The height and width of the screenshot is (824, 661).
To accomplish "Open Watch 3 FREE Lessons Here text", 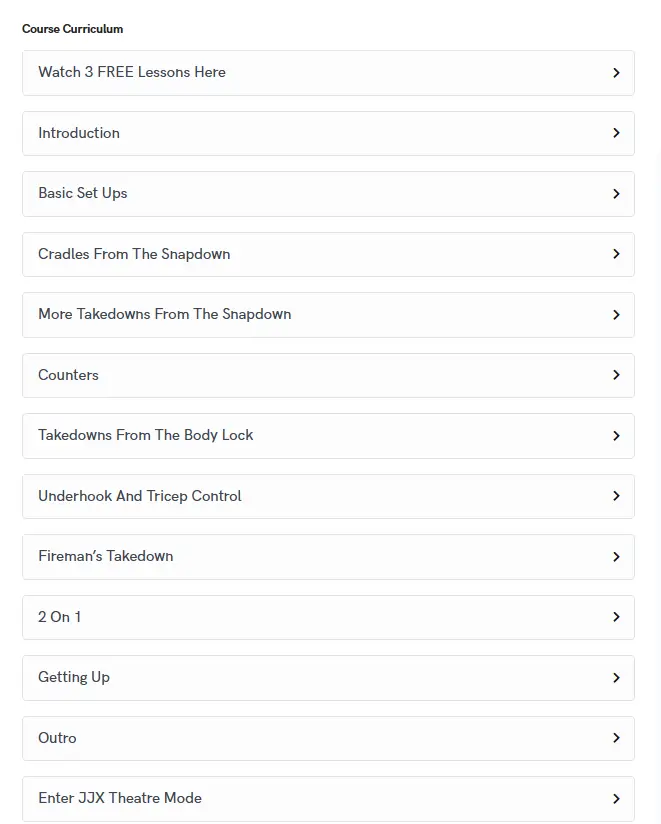I will (132, 72).
